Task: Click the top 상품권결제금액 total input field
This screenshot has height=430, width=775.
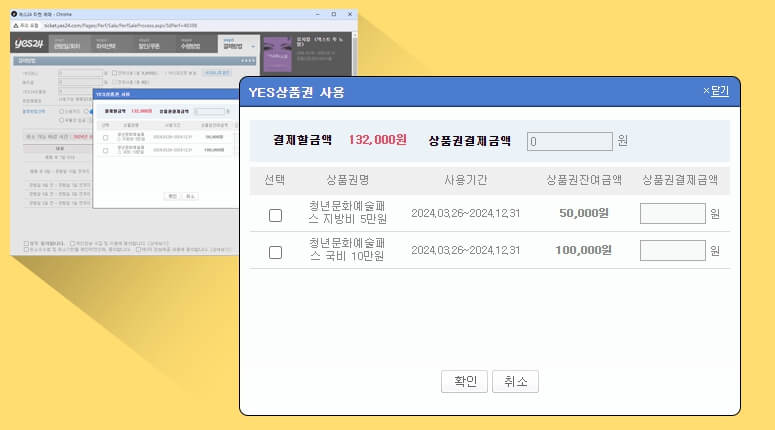Action: click(x=569, y=141)
